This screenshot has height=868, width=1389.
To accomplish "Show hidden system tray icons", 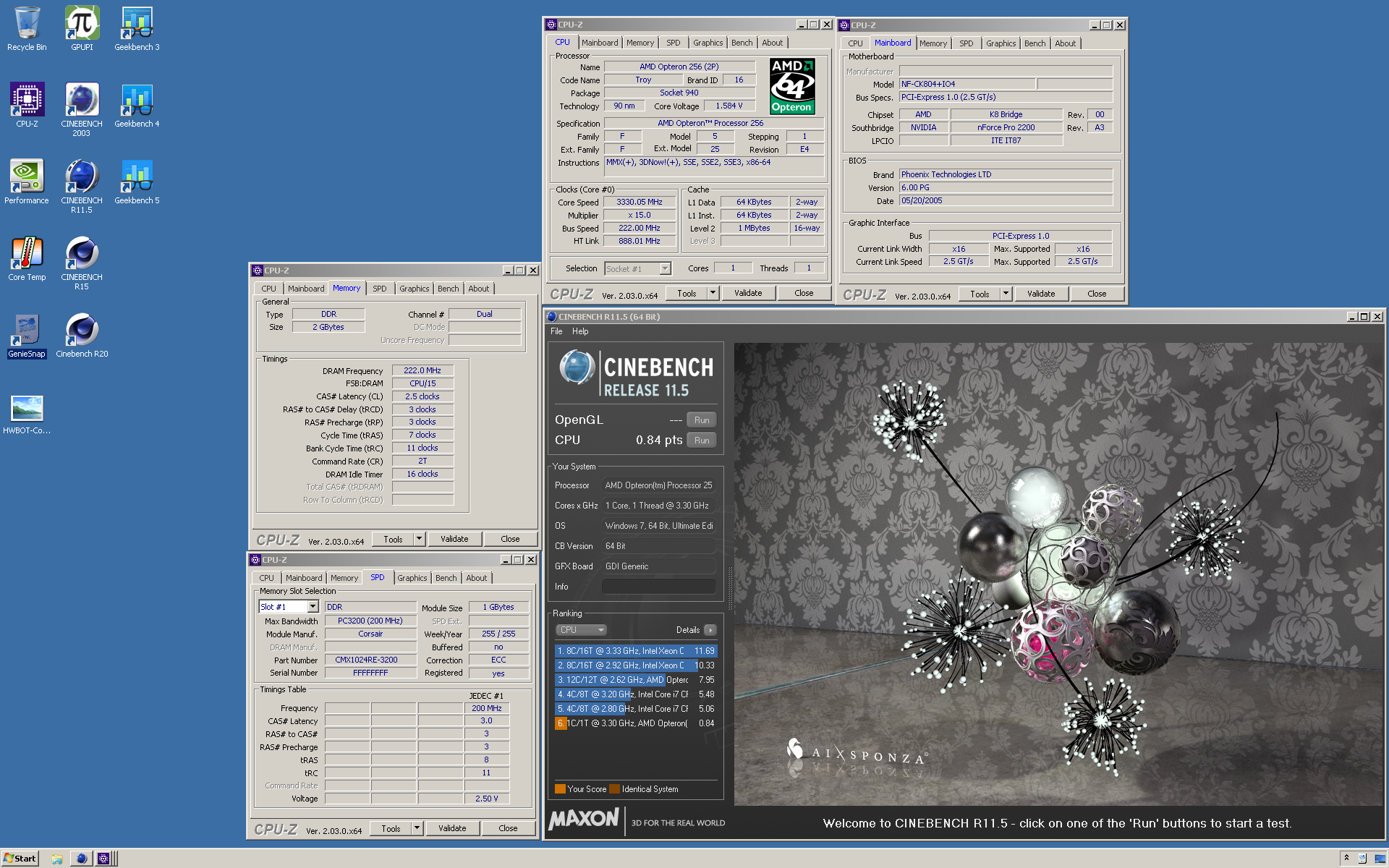I will click(x=1346, y=859).
